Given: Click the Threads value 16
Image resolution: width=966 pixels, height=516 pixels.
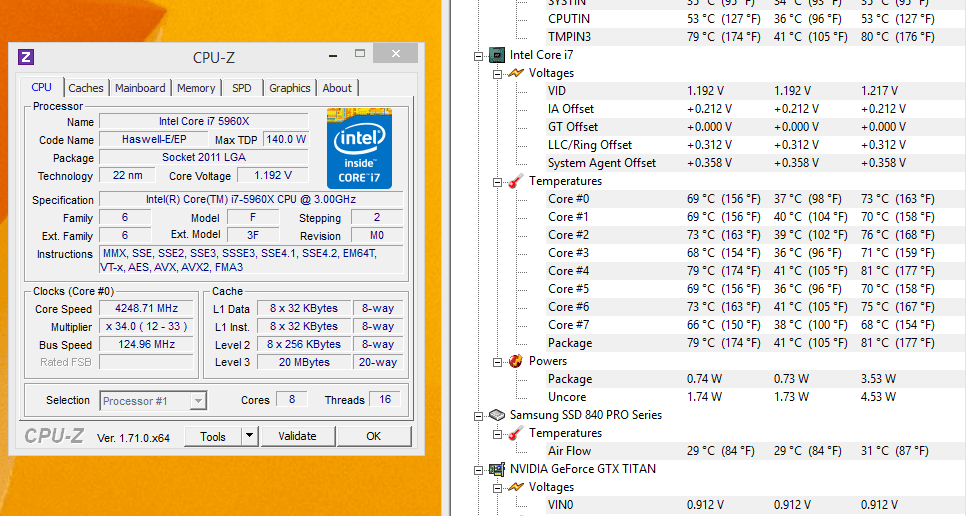Looking at the screenshot, I should coord(385,400).
